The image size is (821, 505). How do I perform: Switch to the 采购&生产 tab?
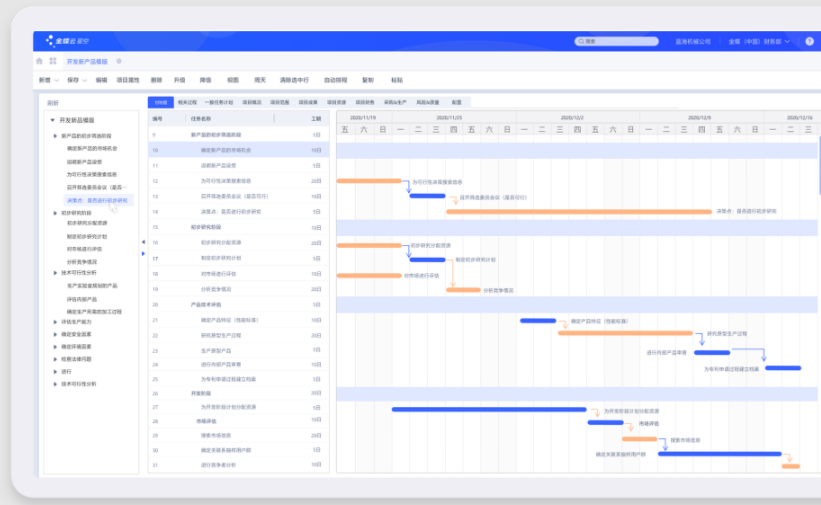coord(395,102)
